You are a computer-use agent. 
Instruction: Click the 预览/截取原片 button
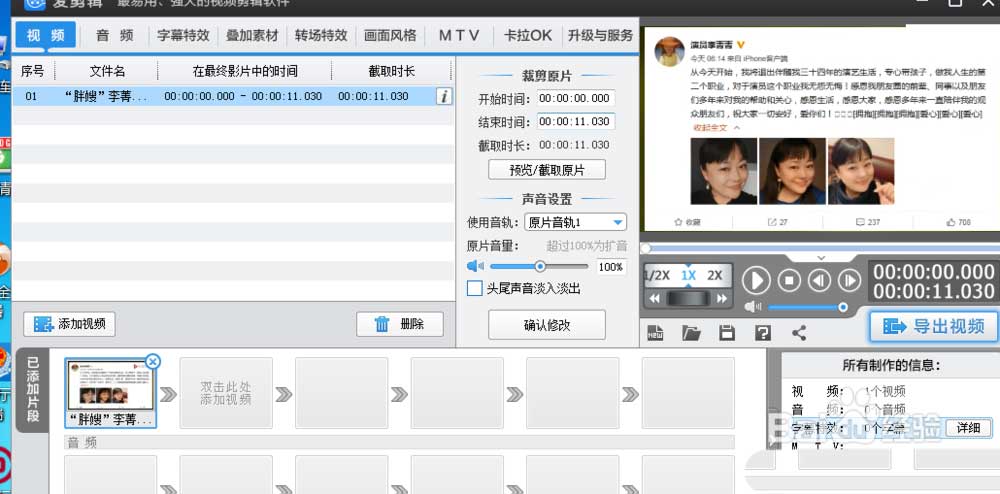click(x=547, y=170)
